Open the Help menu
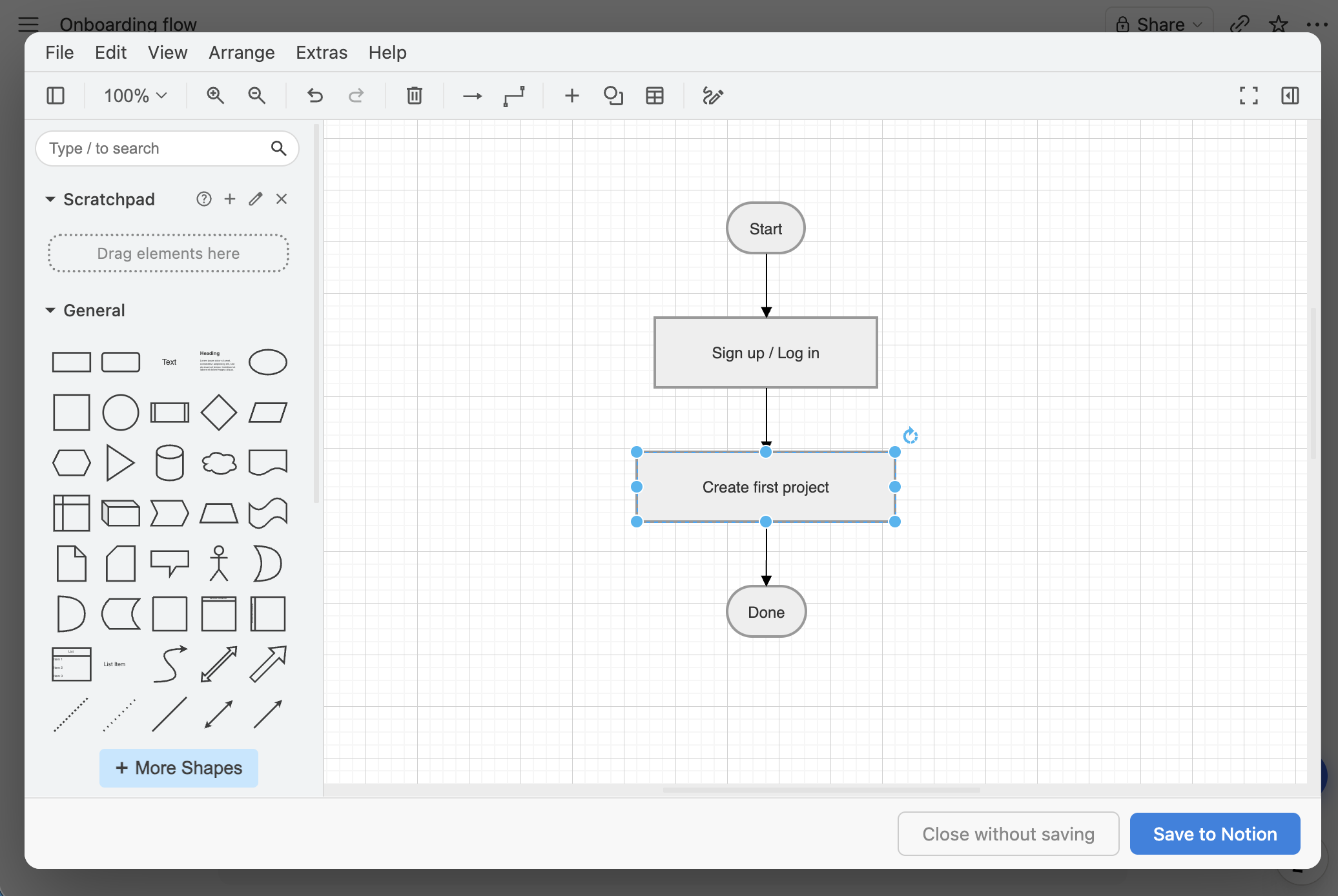1338x896 pixels. click(387, 52)
